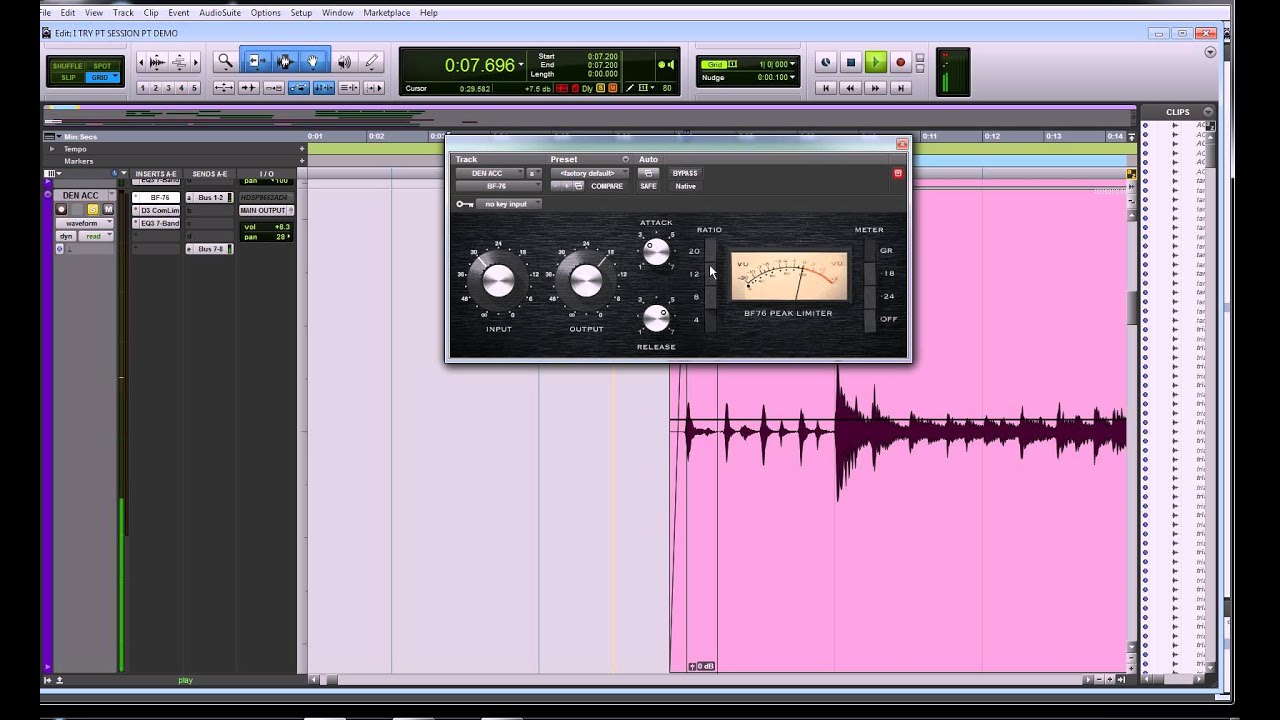Open the File menu
The width and height of the screenshot is (1280, 720).
(46, 13)
